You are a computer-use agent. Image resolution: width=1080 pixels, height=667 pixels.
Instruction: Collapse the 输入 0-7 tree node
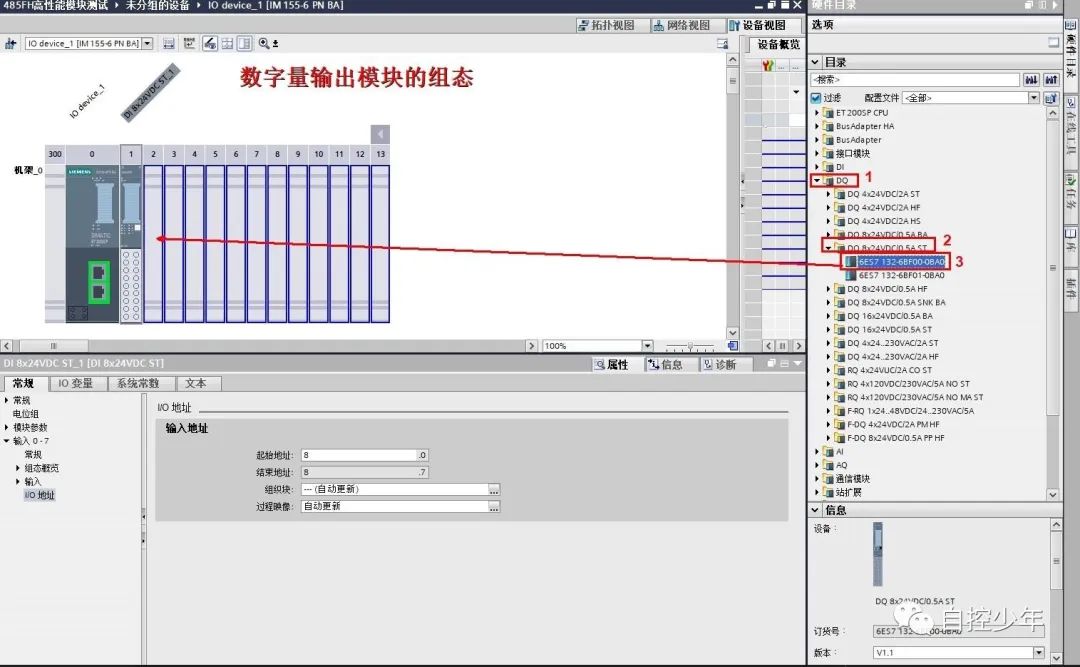[x=7, y=441]
